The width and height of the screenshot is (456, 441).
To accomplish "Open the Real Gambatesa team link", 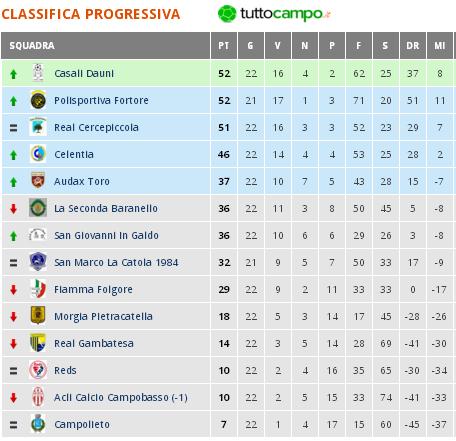I will [x=94, y=343].
